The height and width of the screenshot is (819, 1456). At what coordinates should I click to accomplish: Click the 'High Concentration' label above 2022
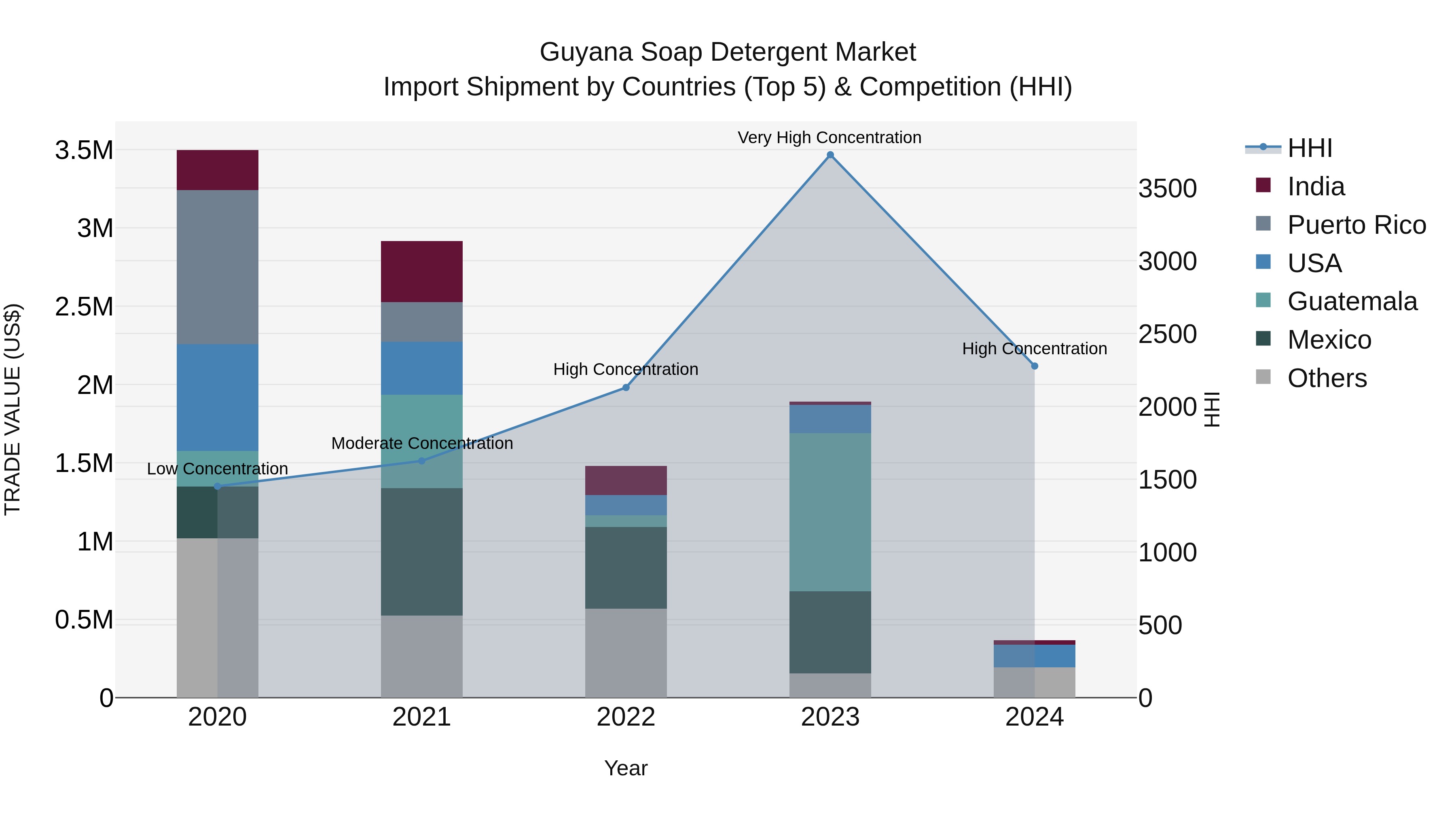click(626, 370)
